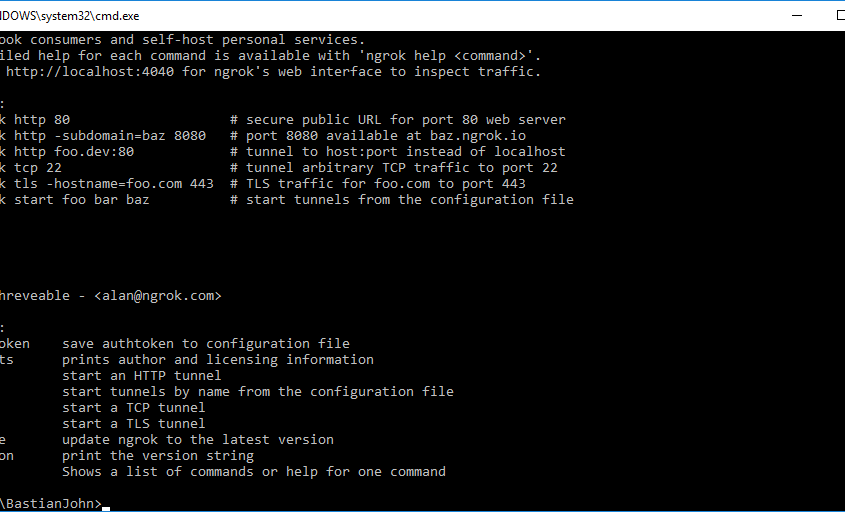Image resolution: width=845 pixels, height=512 pixels.
Task: Click the 'start an HTTP tunnel' description
Action: click(142, 375)
